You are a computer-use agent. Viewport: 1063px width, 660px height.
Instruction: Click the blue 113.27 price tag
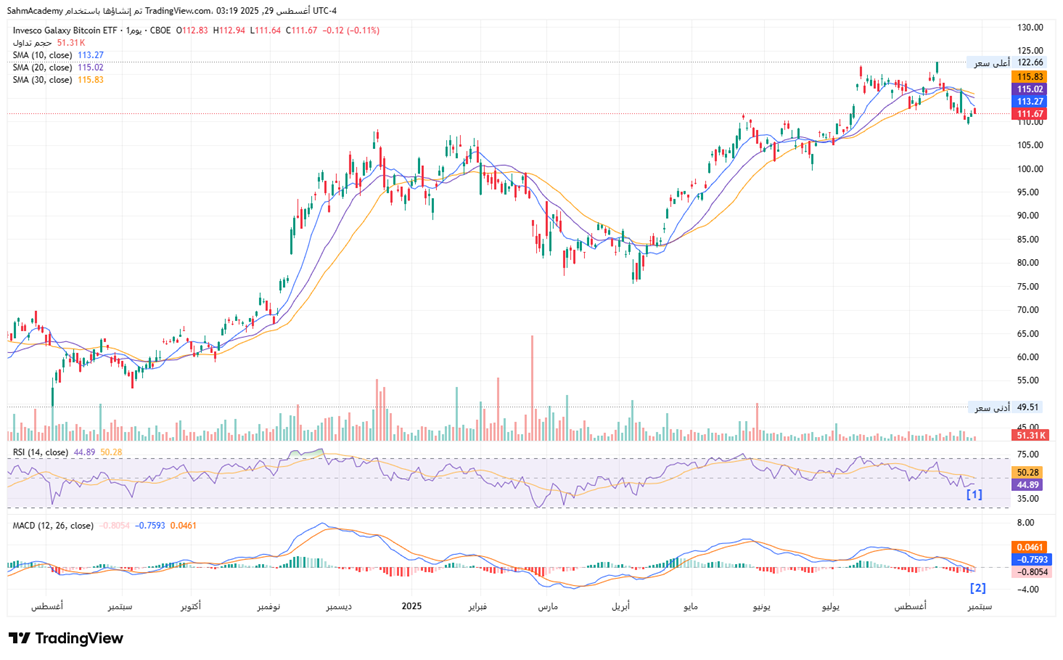pos(1029,102)
